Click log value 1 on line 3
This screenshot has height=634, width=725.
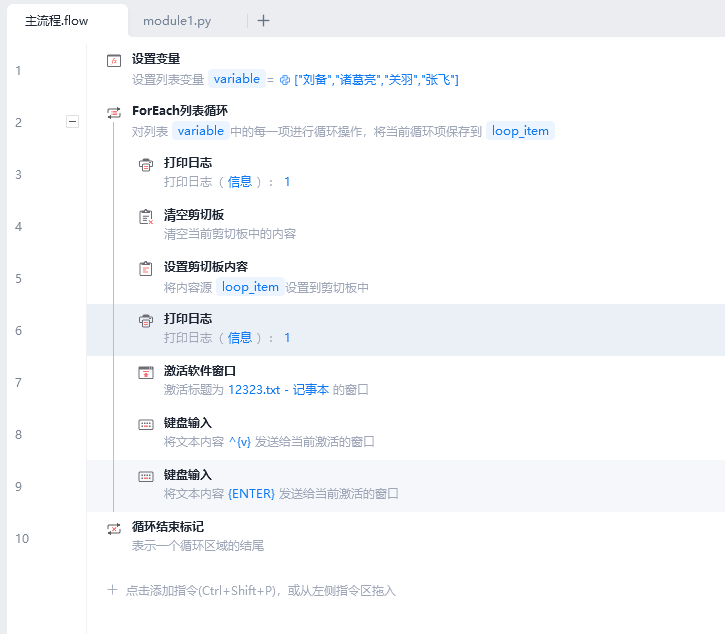287,182
